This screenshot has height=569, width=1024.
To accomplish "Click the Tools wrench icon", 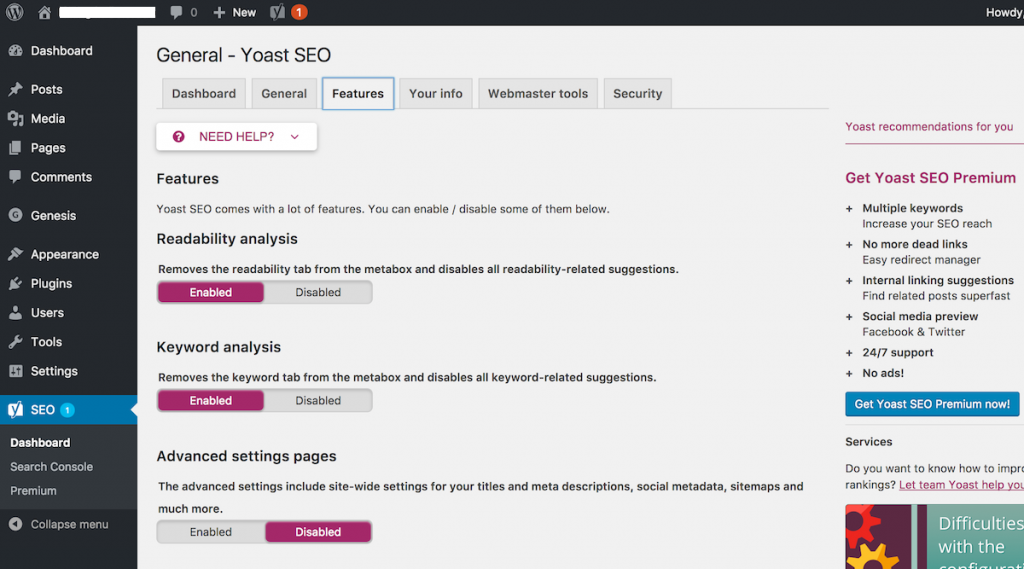I will 16,342.
